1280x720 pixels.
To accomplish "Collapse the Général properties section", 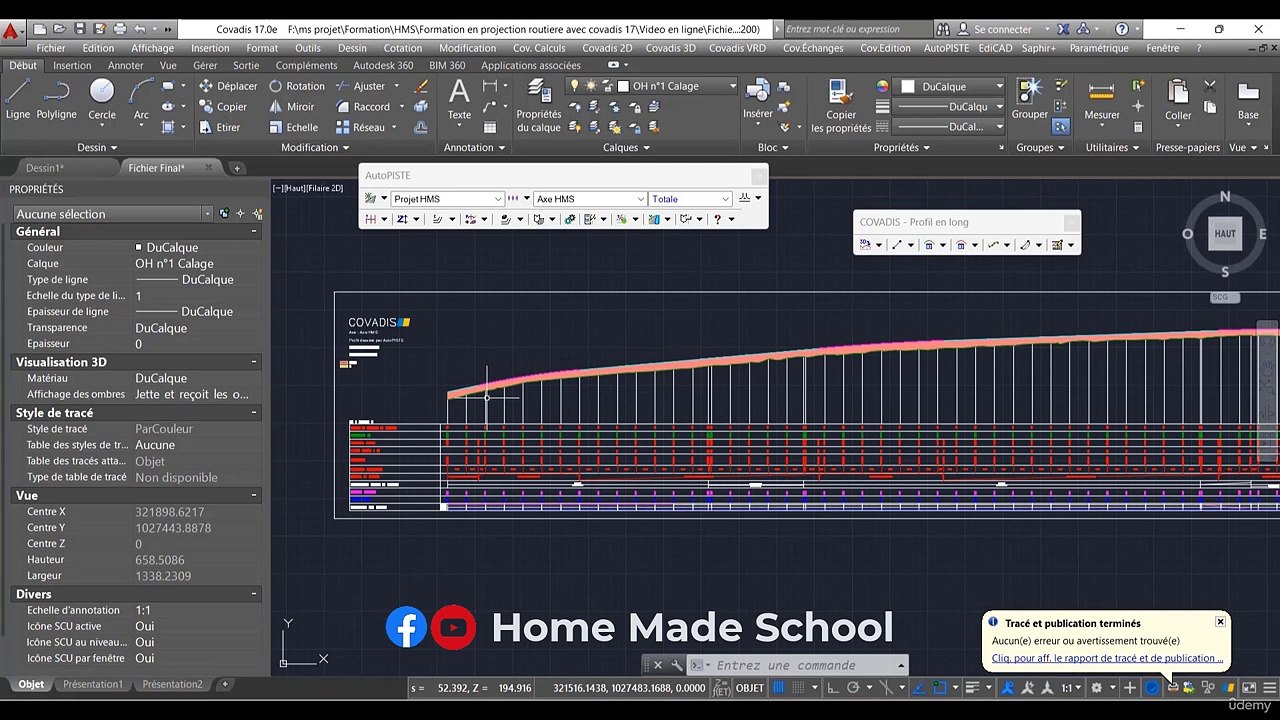I will (x=254, y=231).
